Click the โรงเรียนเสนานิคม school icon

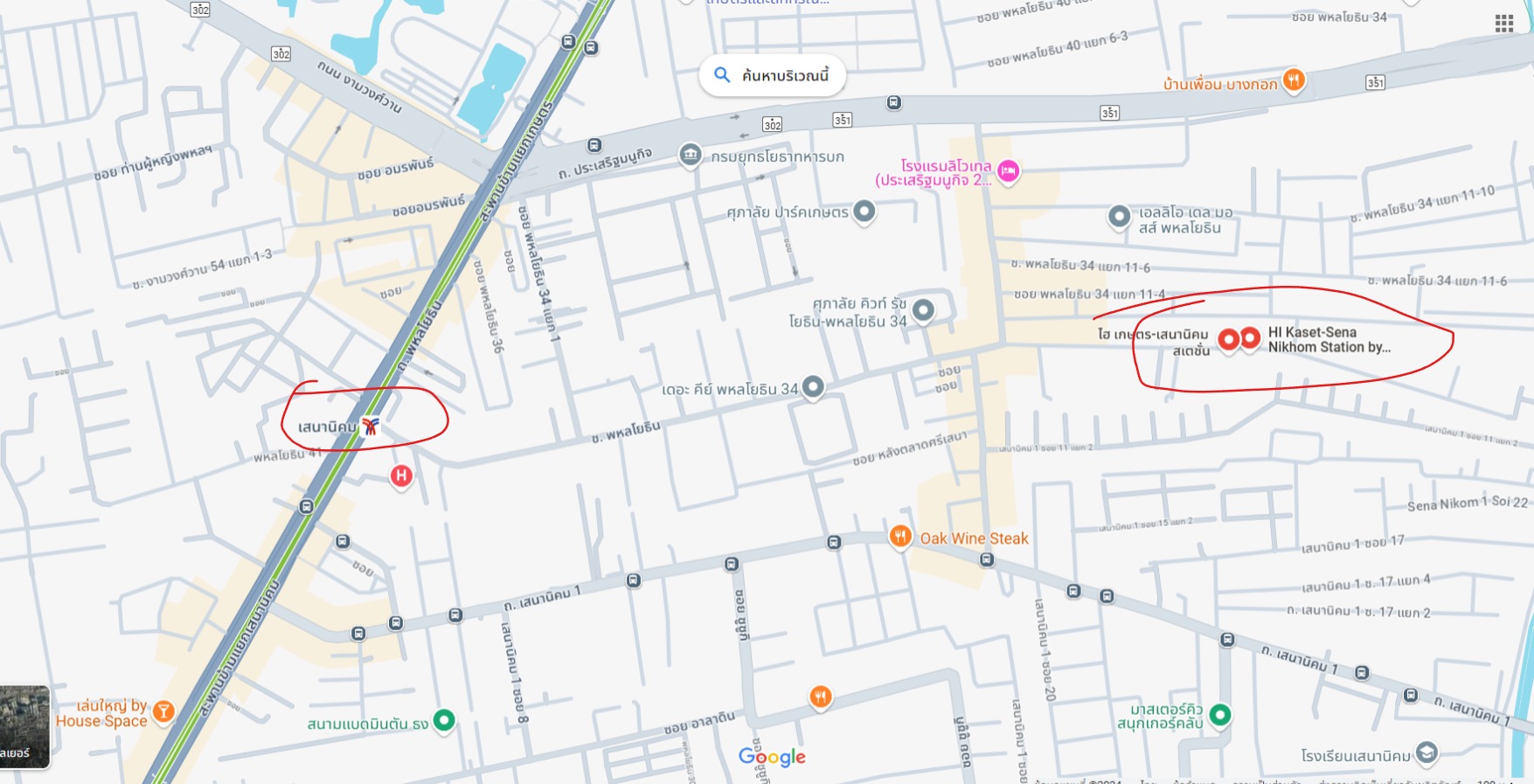coord(1426,752)
